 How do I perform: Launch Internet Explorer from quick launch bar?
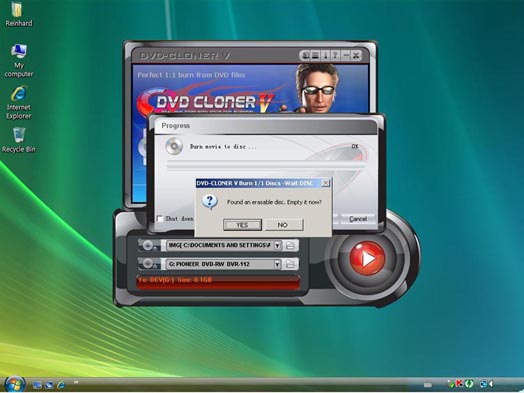61,385
